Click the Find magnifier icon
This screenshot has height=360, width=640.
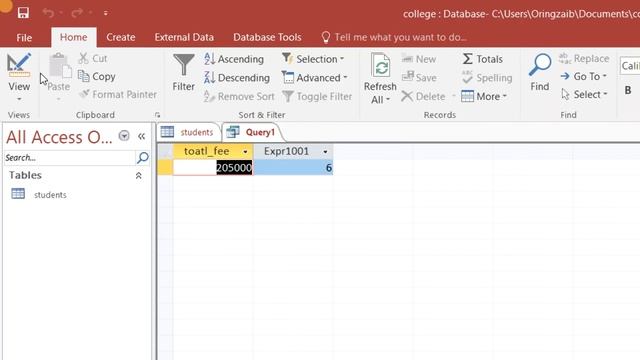tap(540, 65)
